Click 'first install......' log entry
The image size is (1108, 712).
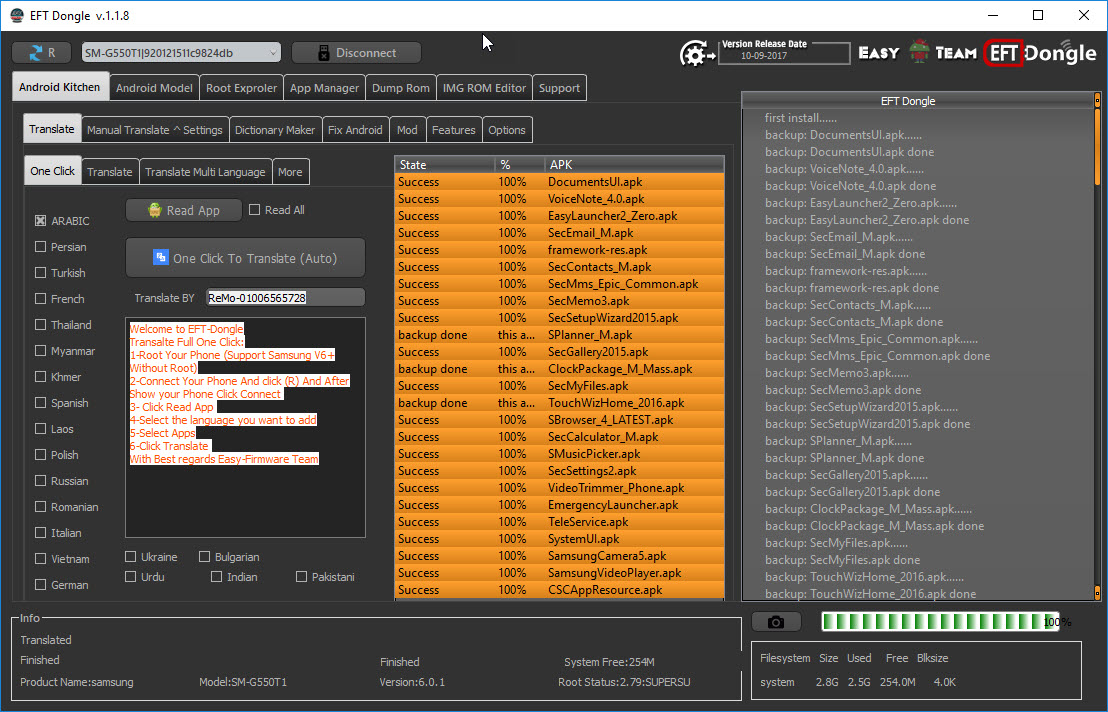pyautogui.click(x=801, y=118)
